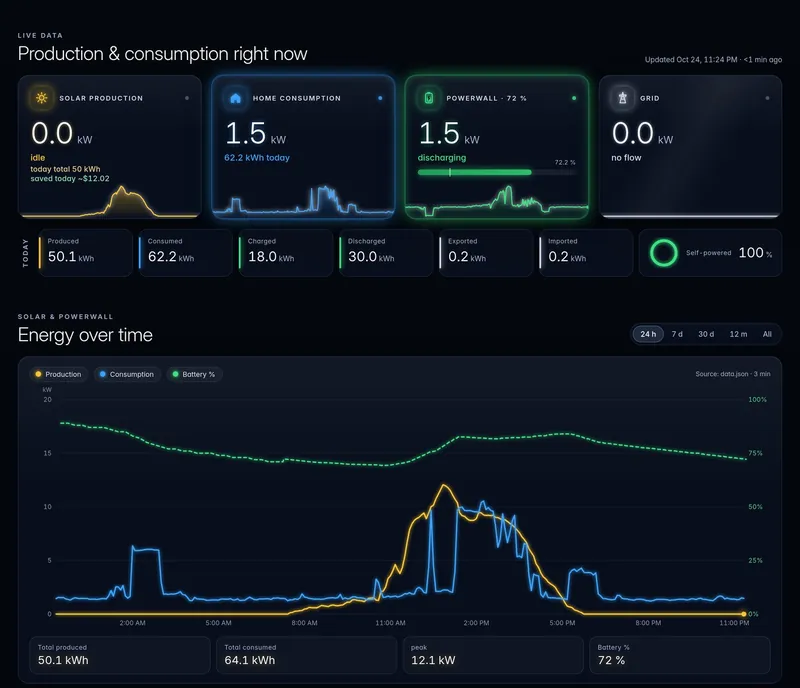Click the green Battery % legend dot
Viewport: 800px width, 688px height.
pyautogui.click(x=176, y=374)
